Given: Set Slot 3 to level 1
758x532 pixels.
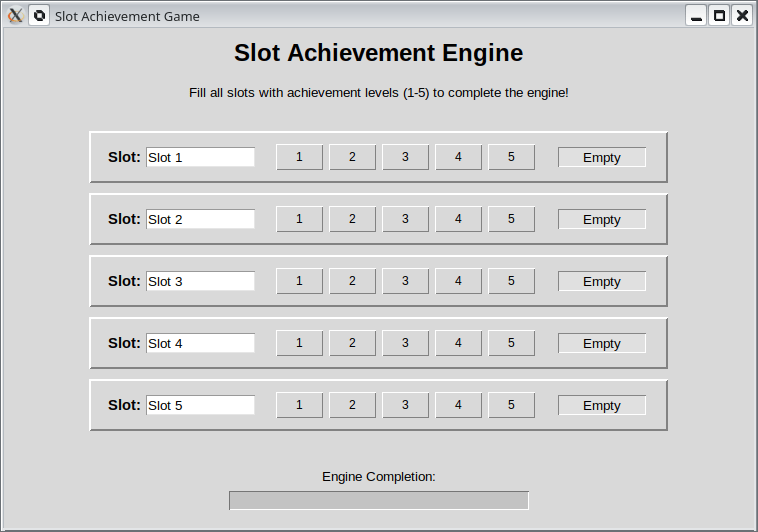Looking at the screenshot, I should pos(299,281).
